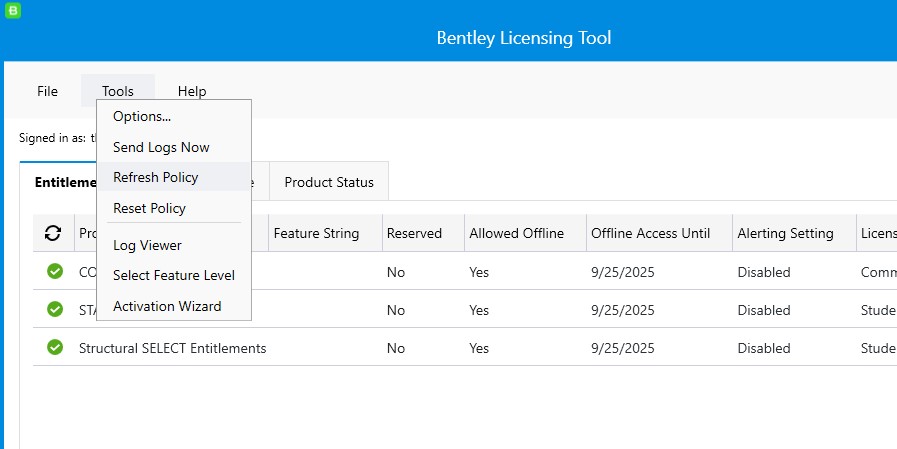Click the green checkmark in first entitlement row
This screenshot has width=897, height=449.
[x=55, y=272]
